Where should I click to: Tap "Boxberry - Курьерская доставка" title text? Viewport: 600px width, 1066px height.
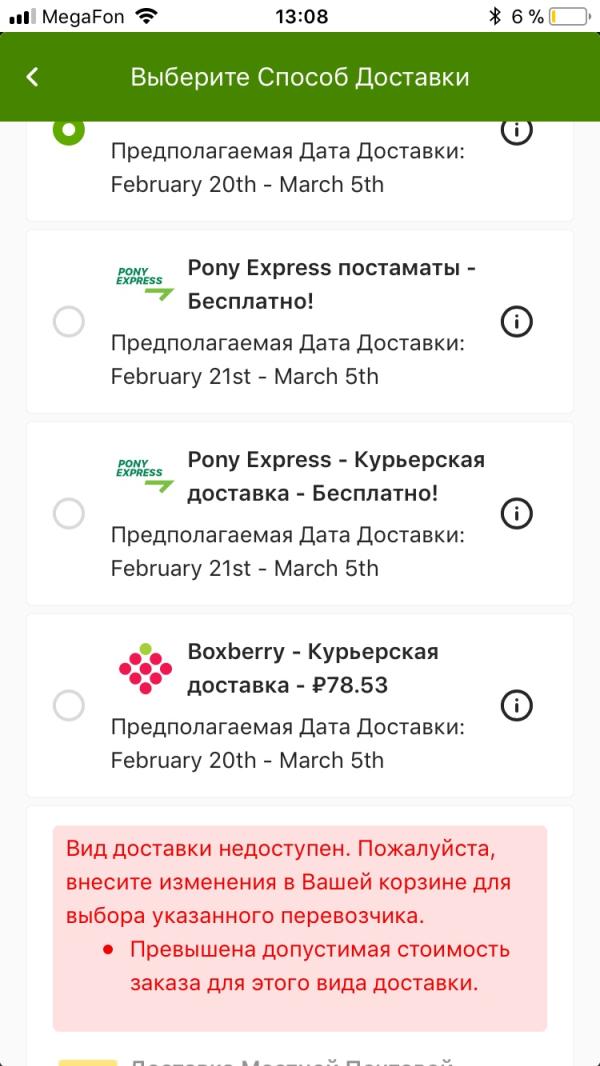312,668
